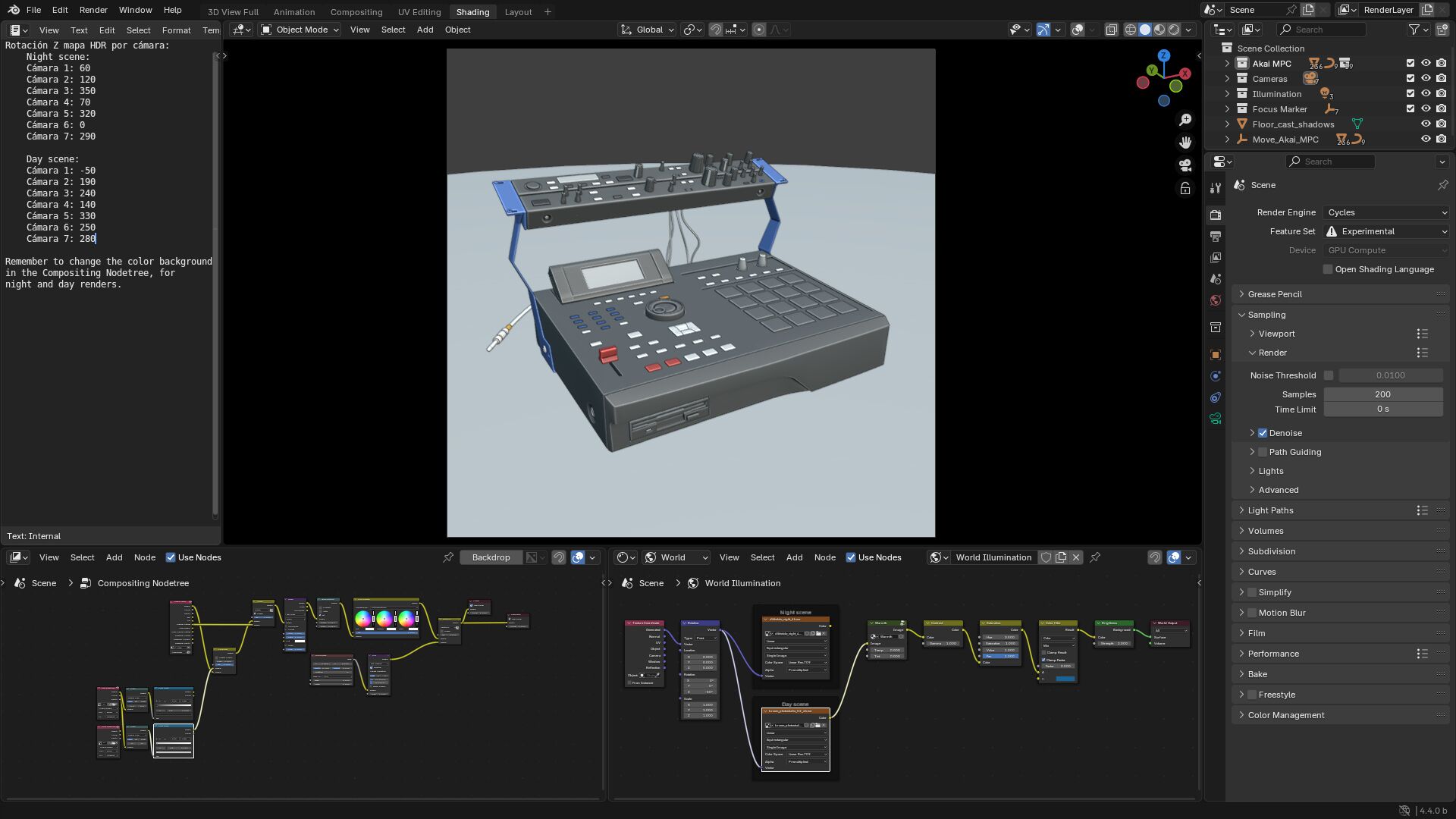Open the World shader type dropdown
The height and width of the screenshot is (819, 1456).
tap(676, 557)
